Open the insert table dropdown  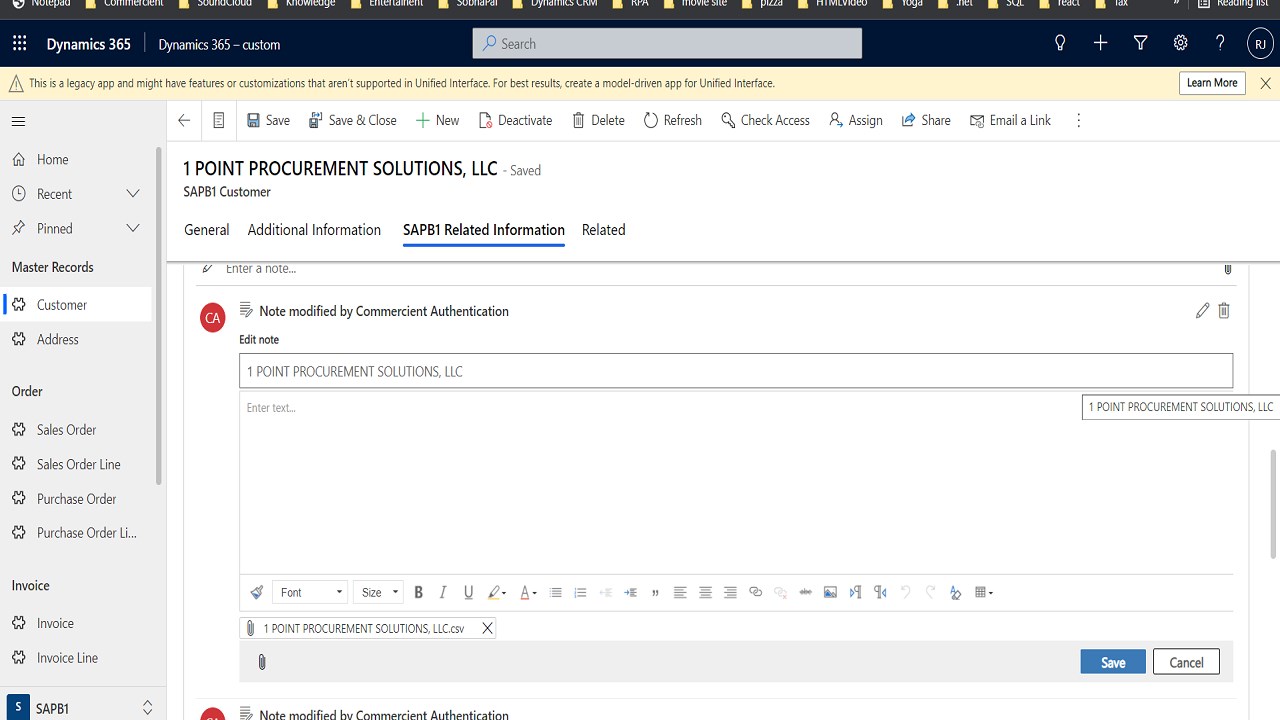984,592
